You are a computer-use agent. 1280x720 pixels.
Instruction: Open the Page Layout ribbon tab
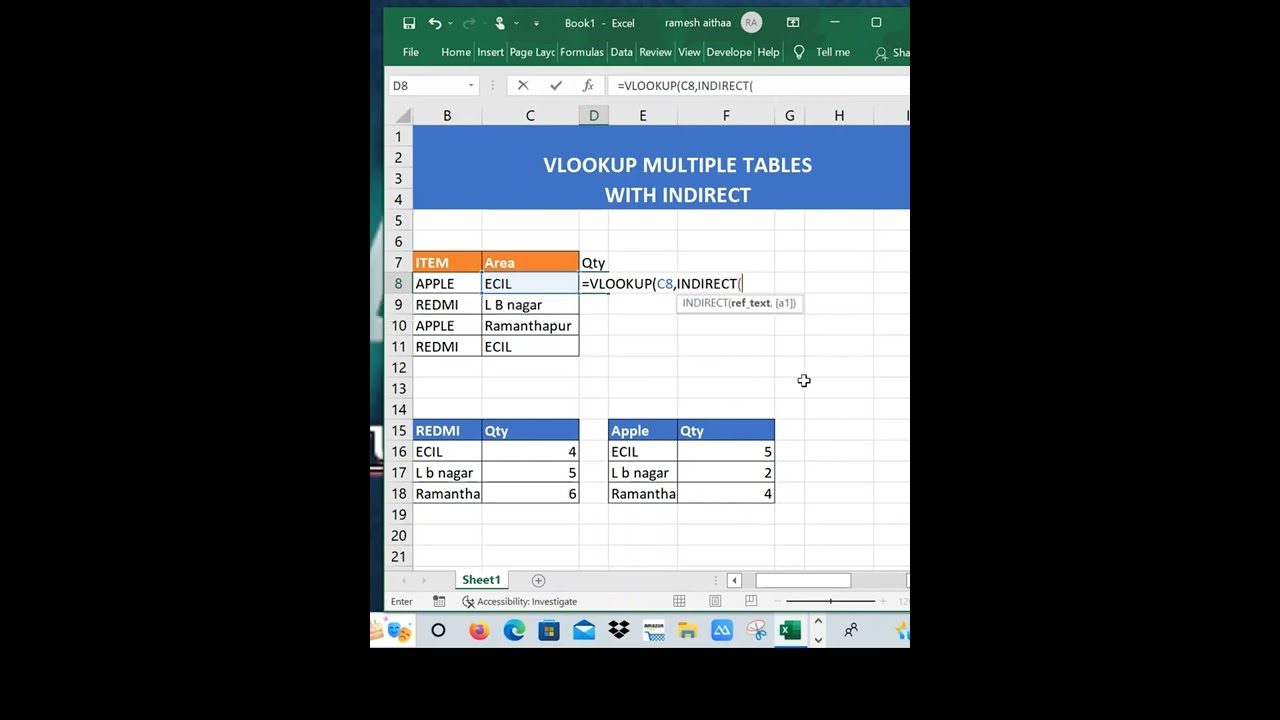pos(532,52)
